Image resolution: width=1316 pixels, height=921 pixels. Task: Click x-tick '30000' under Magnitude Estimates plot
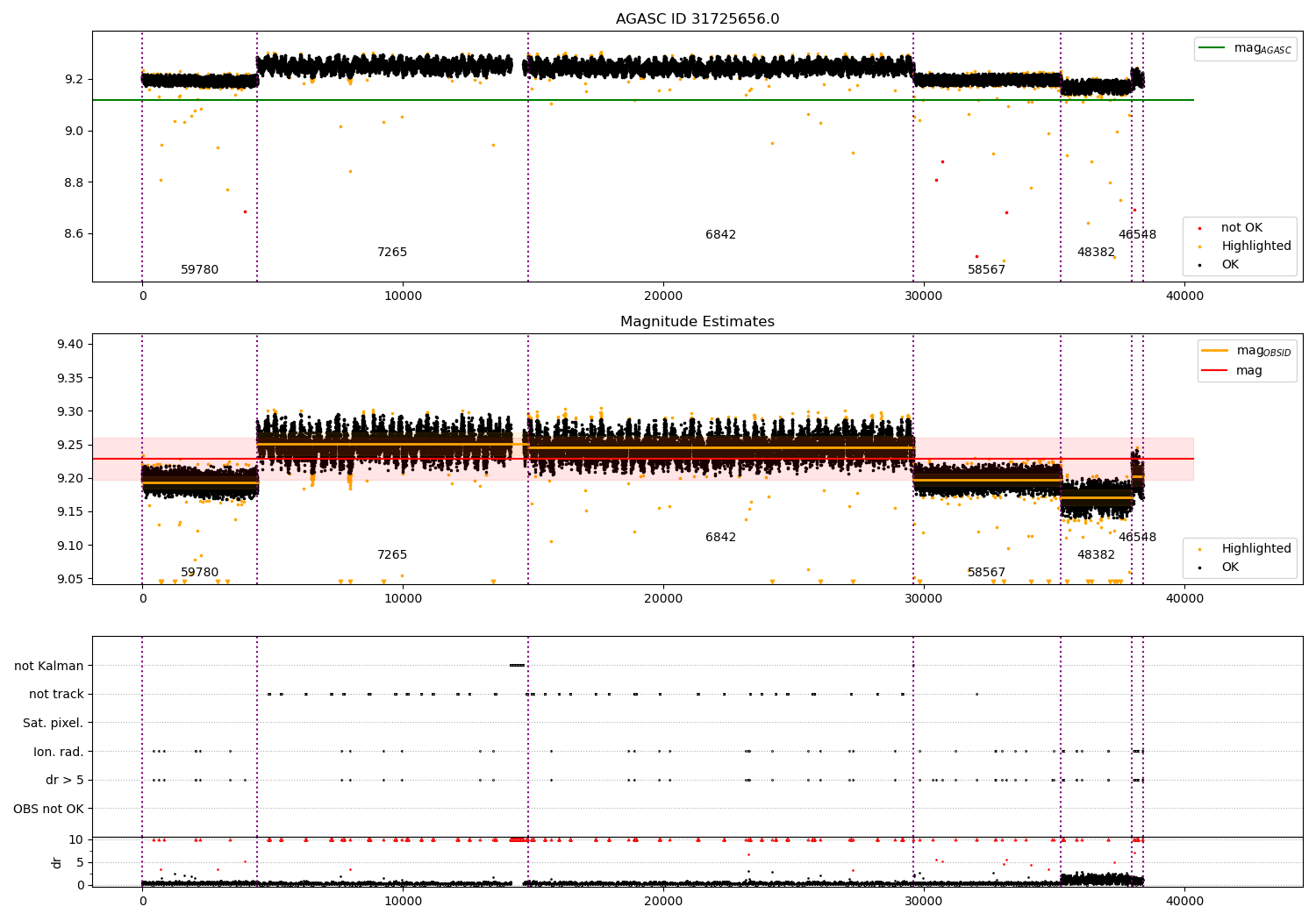(x=924, y=598)
